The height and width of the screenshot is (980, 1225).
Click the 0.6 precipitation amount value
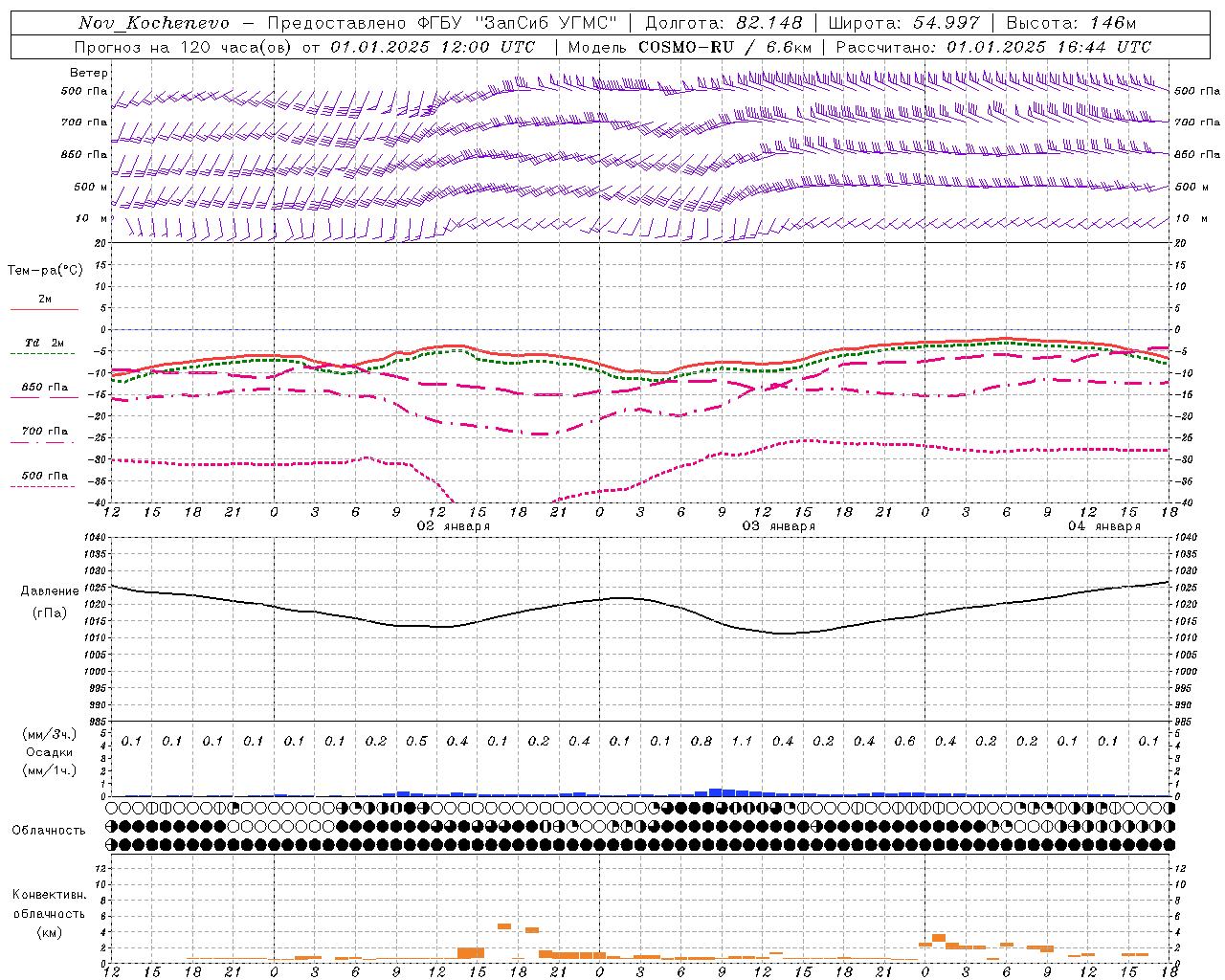point(905,741)
